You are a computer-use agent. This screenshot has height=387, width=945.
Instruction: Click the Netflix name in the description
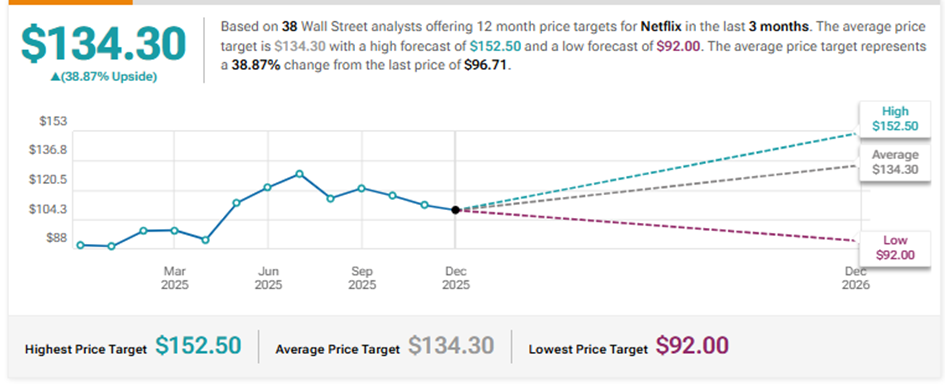(x=660, y=27)
